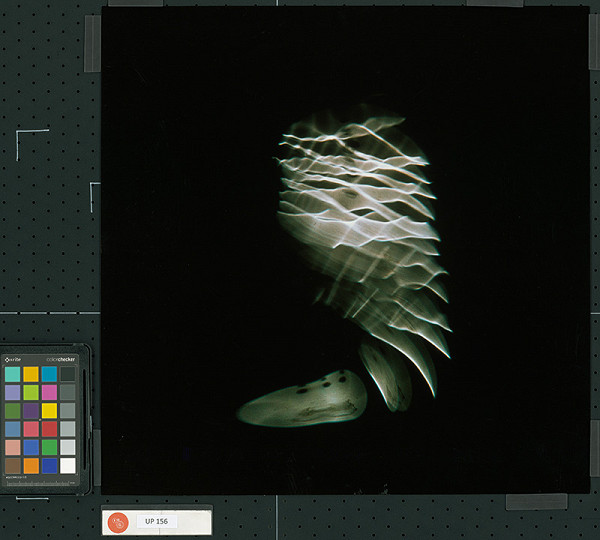600x540 pixels.
Task: Pick the cyan swatch in the top row
Action: [x=49, y=374]
